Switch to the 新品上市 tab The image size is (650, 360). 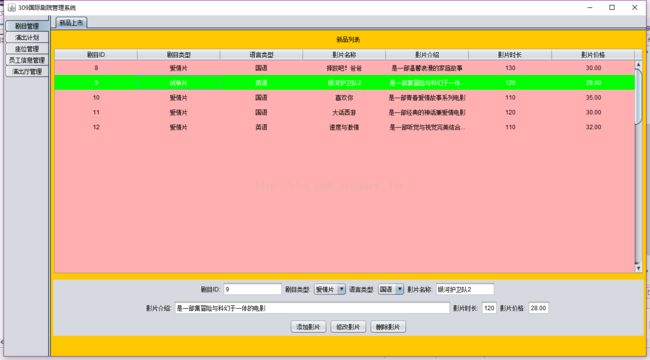(71, 23)
